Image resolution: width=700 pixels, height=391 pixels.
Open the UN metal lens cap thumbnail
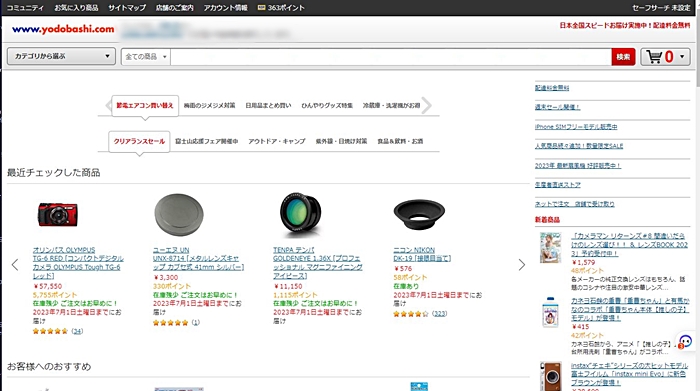[x=179, y=215]
